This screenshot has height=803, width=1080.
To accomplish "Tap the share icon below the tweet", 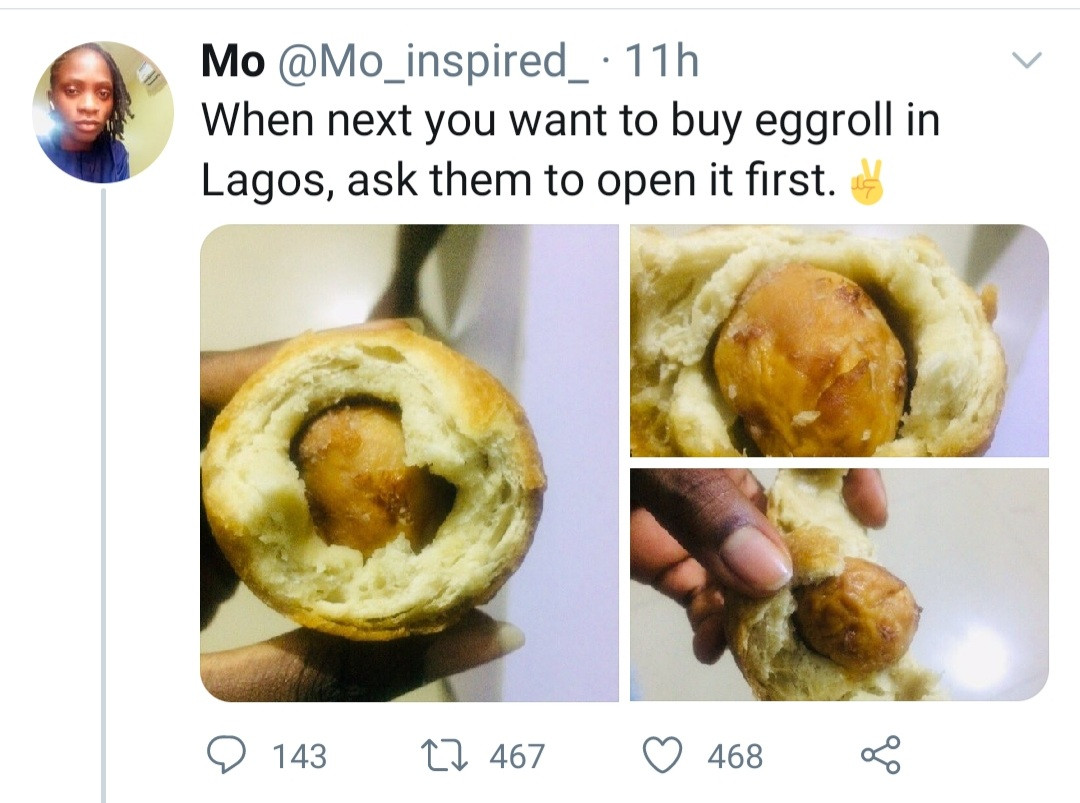I will tap(880, 754).
